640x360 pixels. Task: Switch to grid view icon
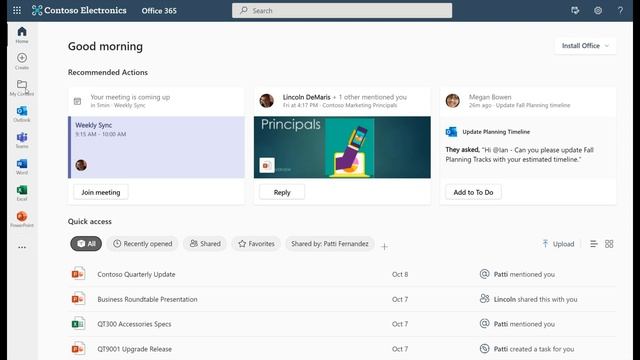click(609, 244)
